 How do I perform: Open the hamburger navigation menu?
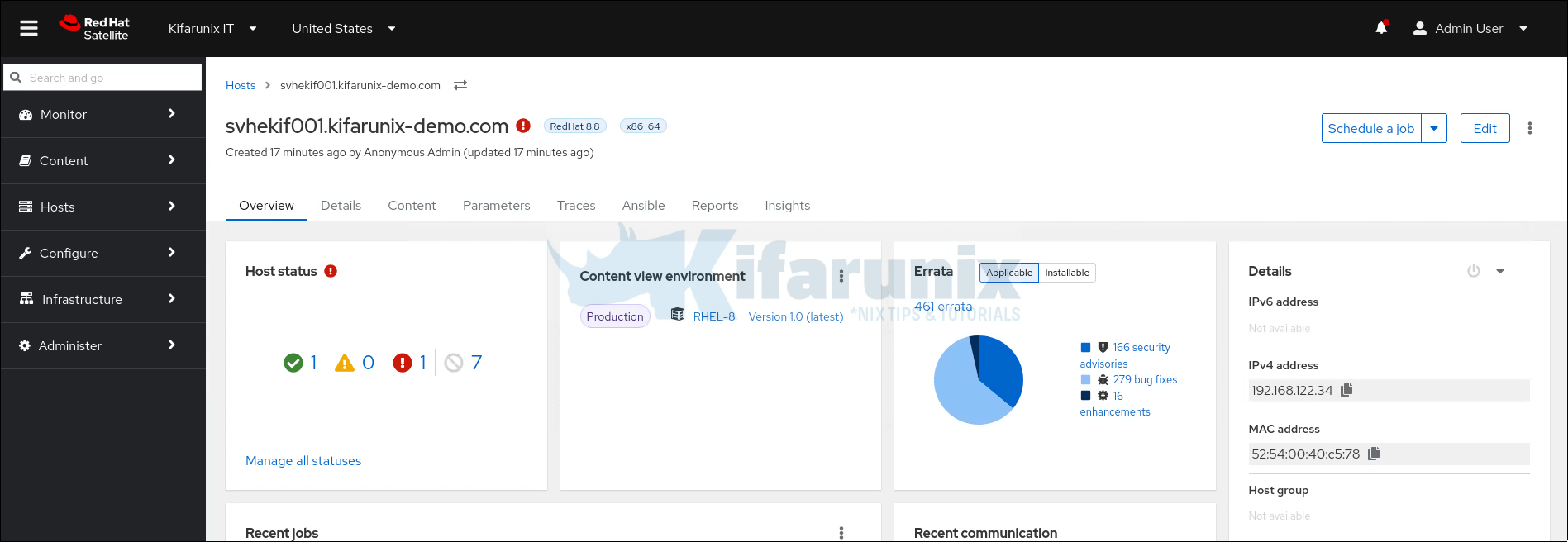coord(29,29)
